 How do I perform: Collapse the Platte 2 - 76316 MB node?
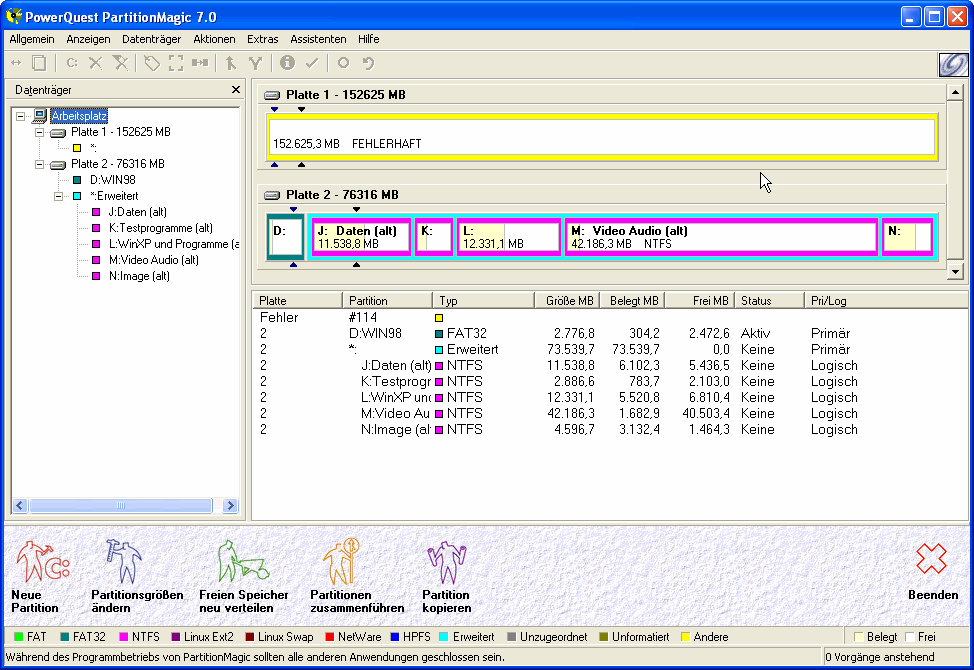click(39, 165)
